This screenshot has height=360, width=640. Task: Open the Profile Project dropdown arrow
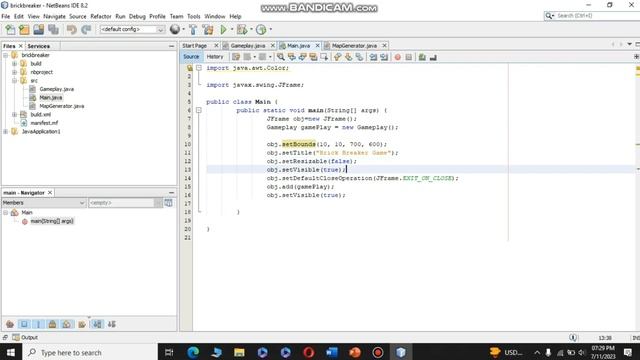[x=270, y=29]
